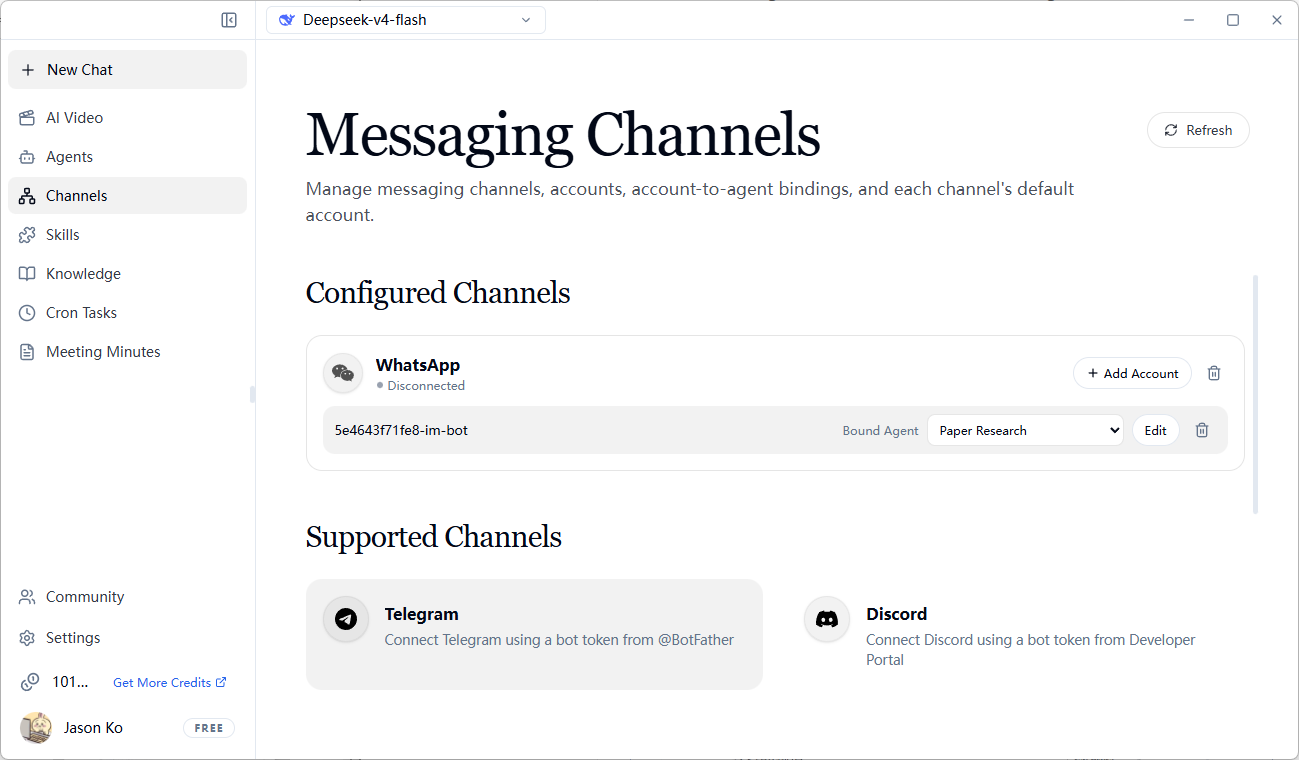Image resolution: width=1299 pixels, height=760 pixels.
Task: Follow the Get More Credits link
Action: click(170, 682)
